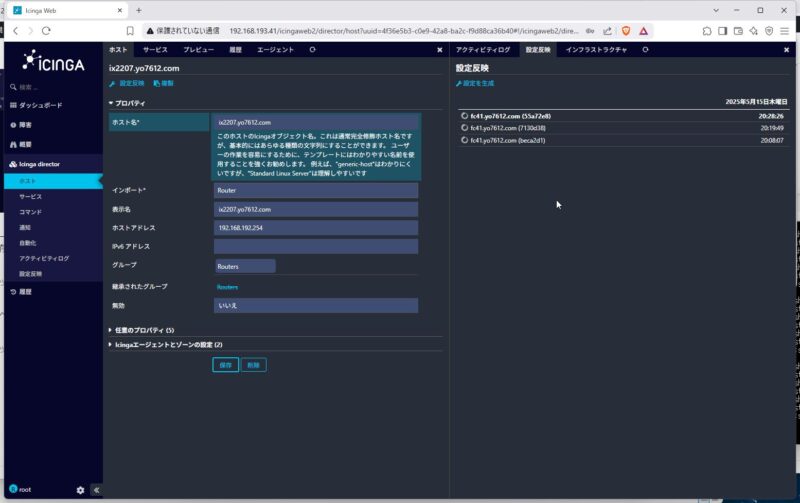This screenshot has width=800, height=503.
Task: Close the ix2207.yo7612.com host panel
Action: click(440, 50)
